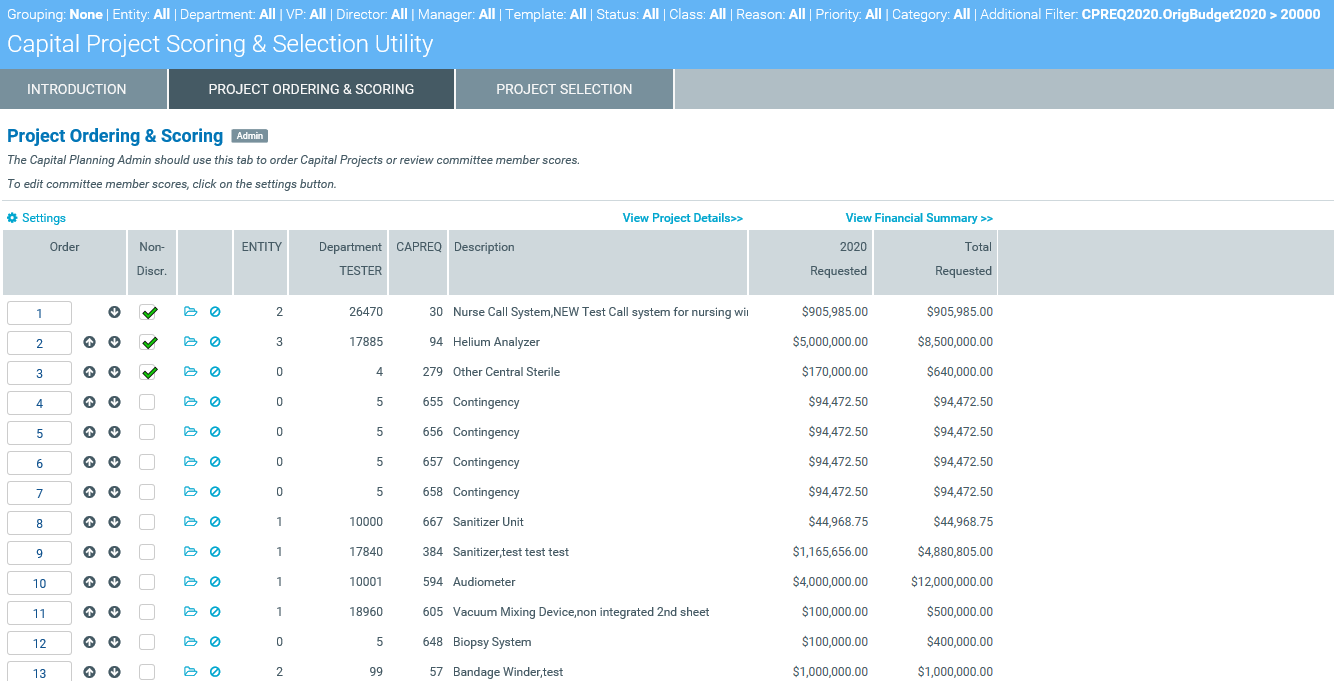Move Nurse Call System row down
The width and height of the screenshot is (1334, 681).
coord(114,312)
